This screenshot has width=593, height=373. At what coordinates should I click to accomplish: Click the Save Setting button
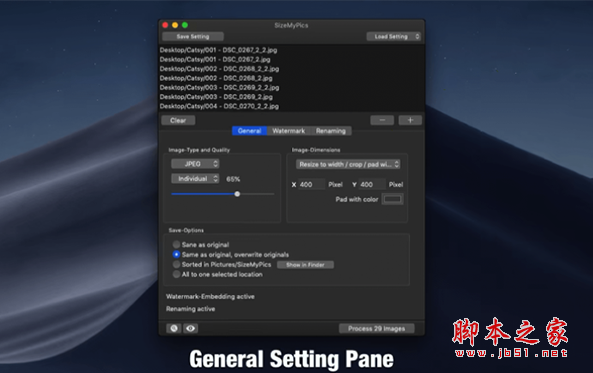[193, 37]
